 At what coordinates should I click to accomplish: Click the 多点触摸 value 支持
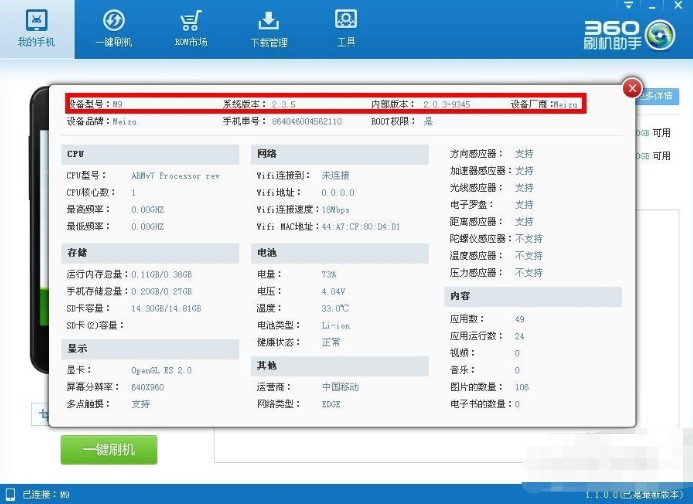pyautogui.click(x=141, y=404)
